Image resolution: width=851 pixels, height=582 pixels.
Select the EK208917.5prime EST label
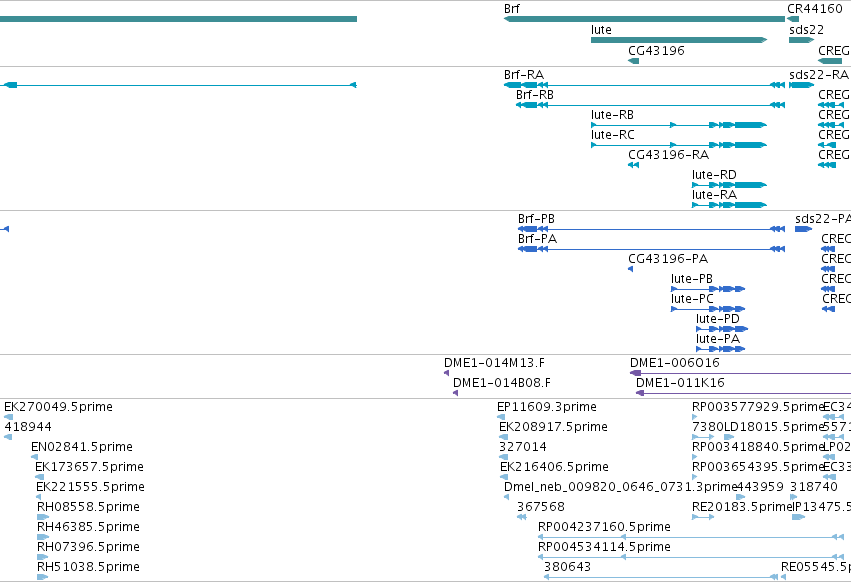coord(553,427)
